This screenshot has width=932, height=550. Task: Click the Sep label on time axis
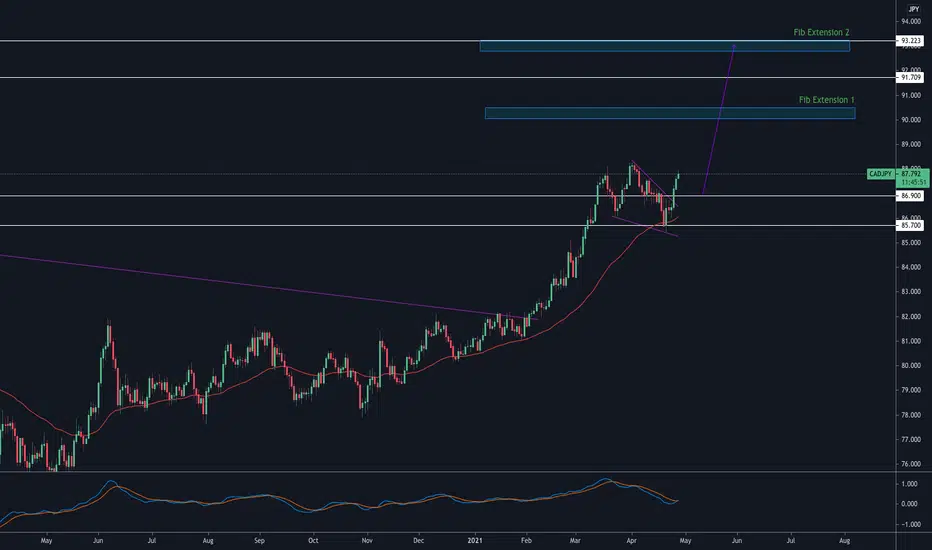(259, 540)
